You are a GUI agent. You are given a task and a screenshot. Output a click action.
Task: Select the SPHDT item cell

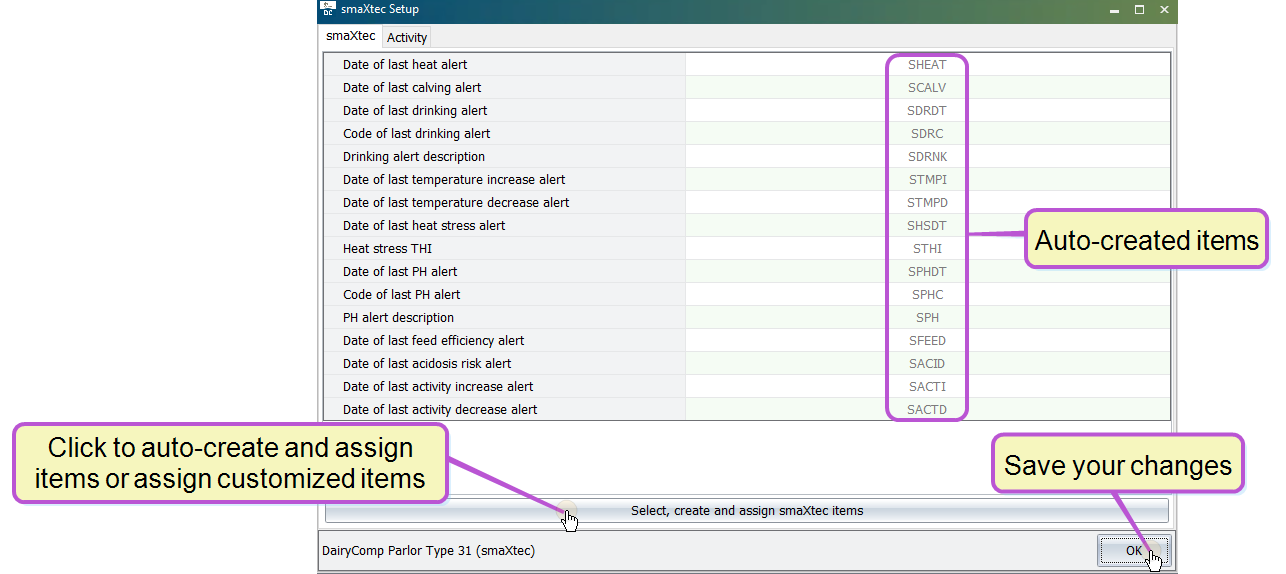pos(927,271)
